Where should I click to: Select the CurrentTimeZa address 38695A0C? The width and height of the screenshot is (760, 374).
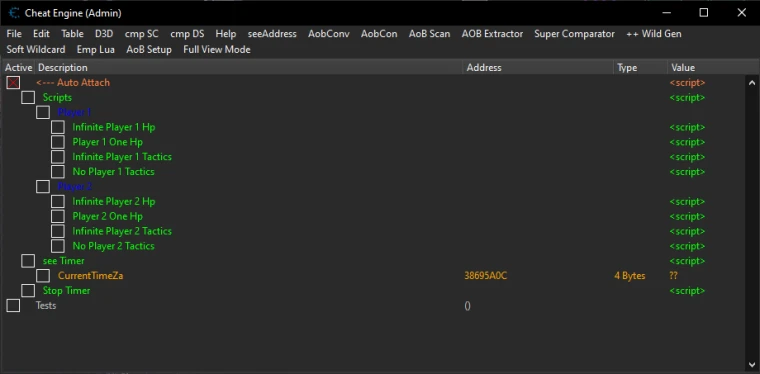pos(486,276)
